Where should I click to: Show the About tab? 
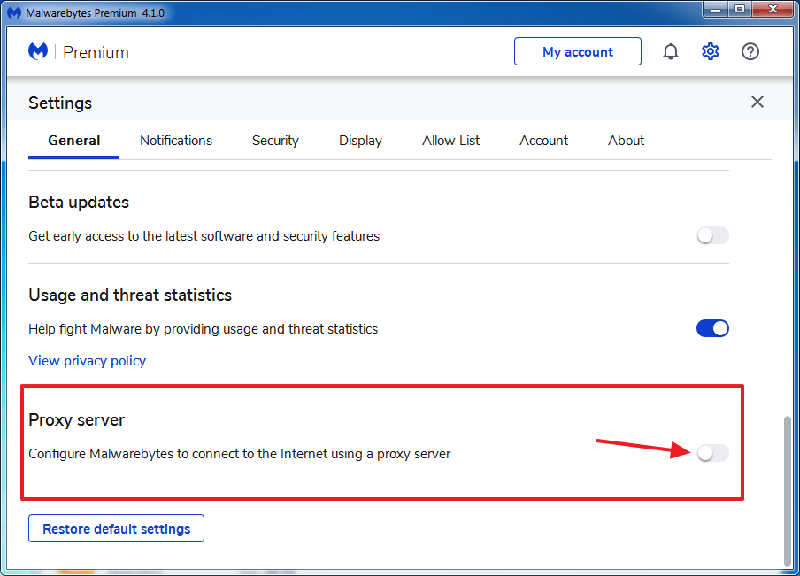coord(626,140)
